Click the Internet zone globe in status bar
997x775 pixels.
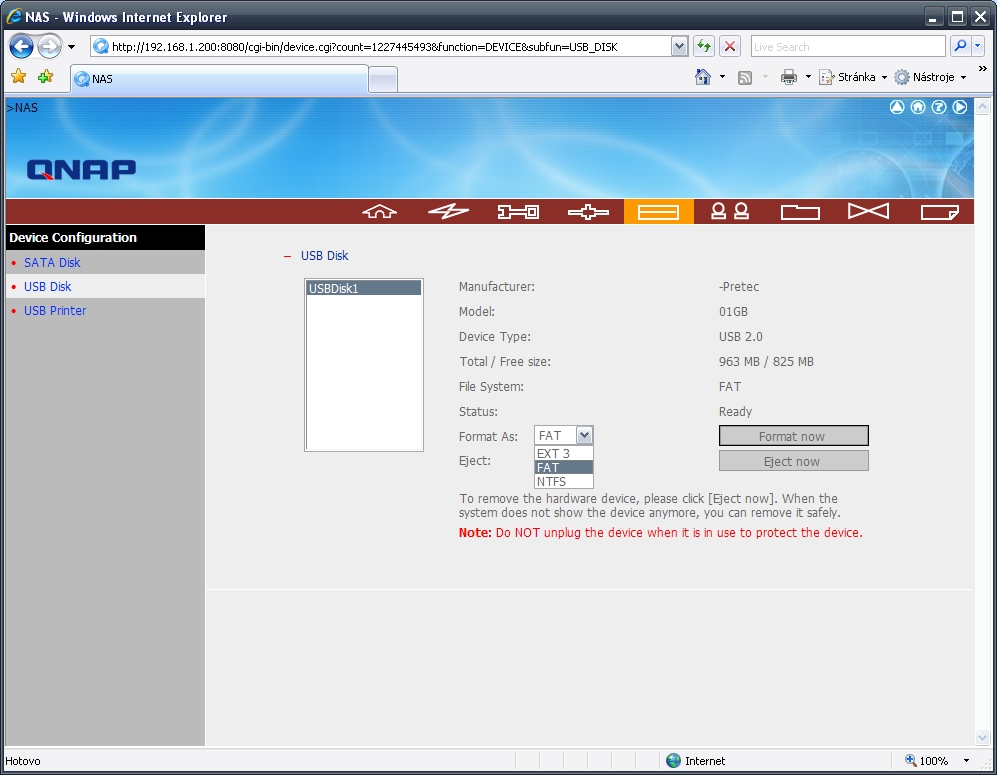click(x=673, y=760)
